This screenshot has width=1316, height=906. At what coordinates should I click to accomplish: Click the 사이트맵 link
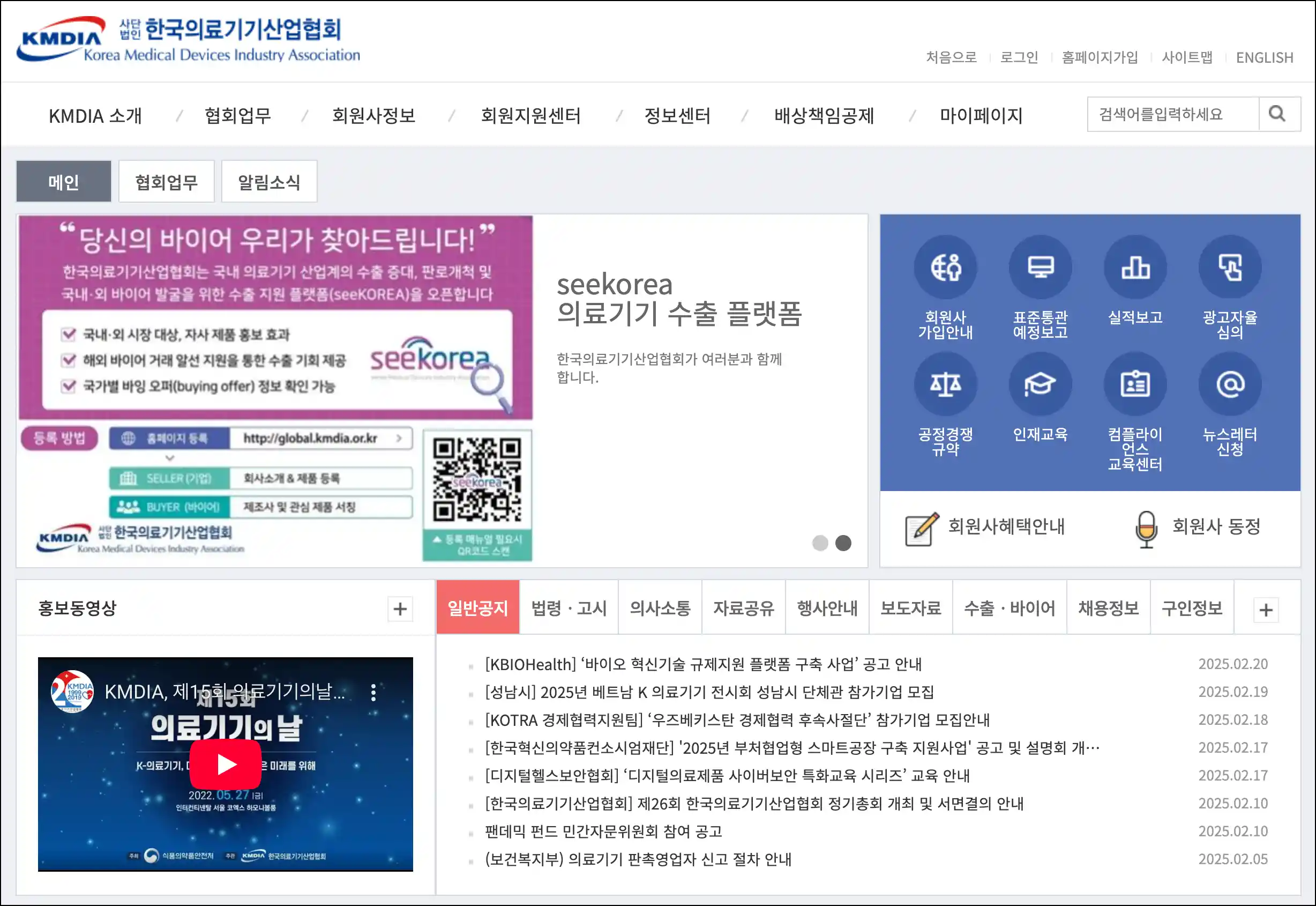pos(1187,57)
